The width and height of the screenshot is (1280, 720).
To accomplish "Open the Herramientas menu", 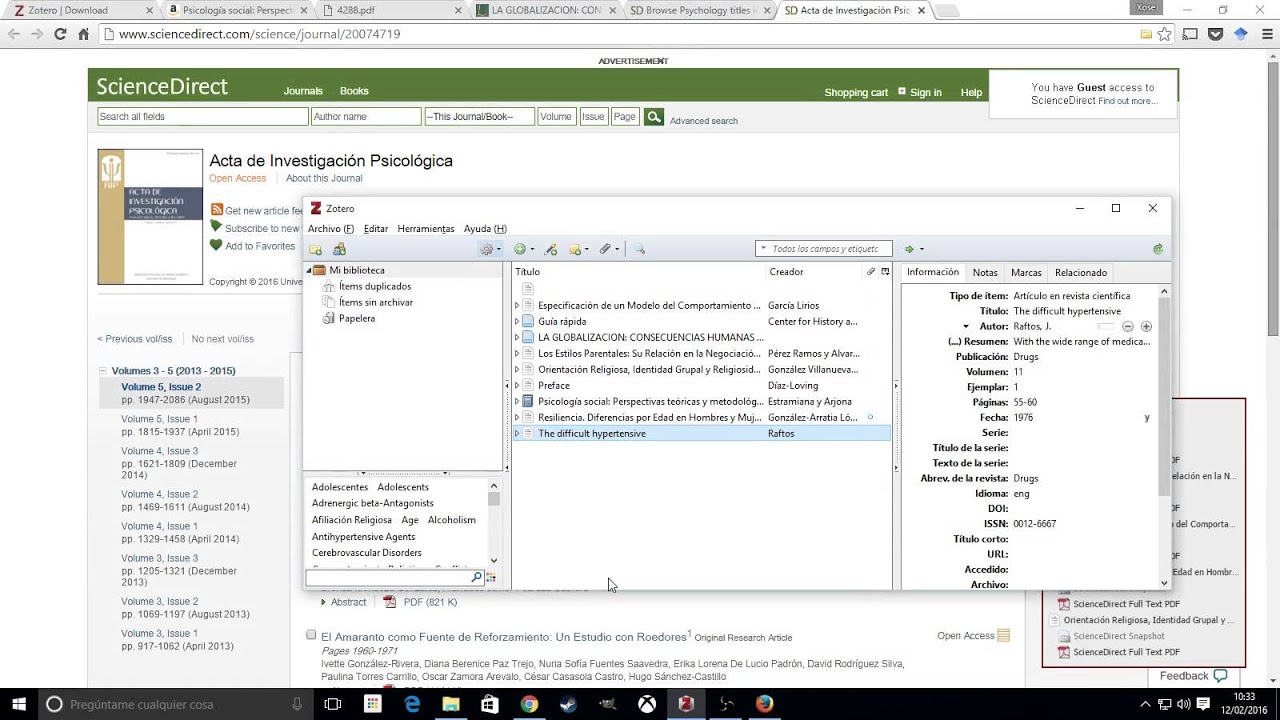I will point(426,229).
